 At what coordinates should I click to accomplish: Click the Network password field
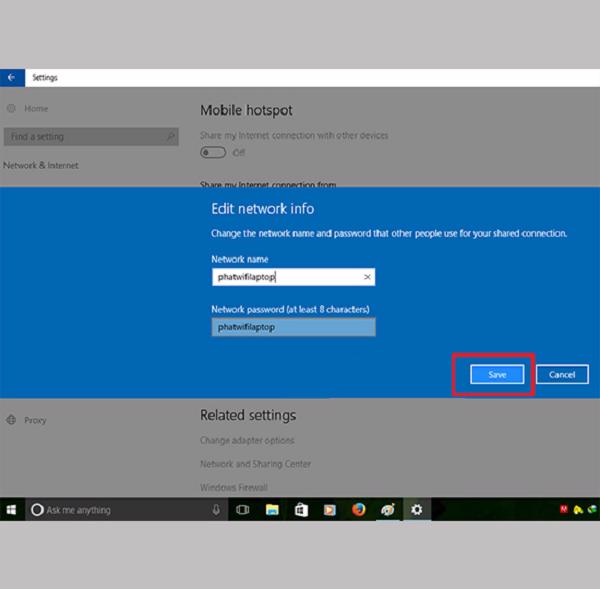[293, 327]
